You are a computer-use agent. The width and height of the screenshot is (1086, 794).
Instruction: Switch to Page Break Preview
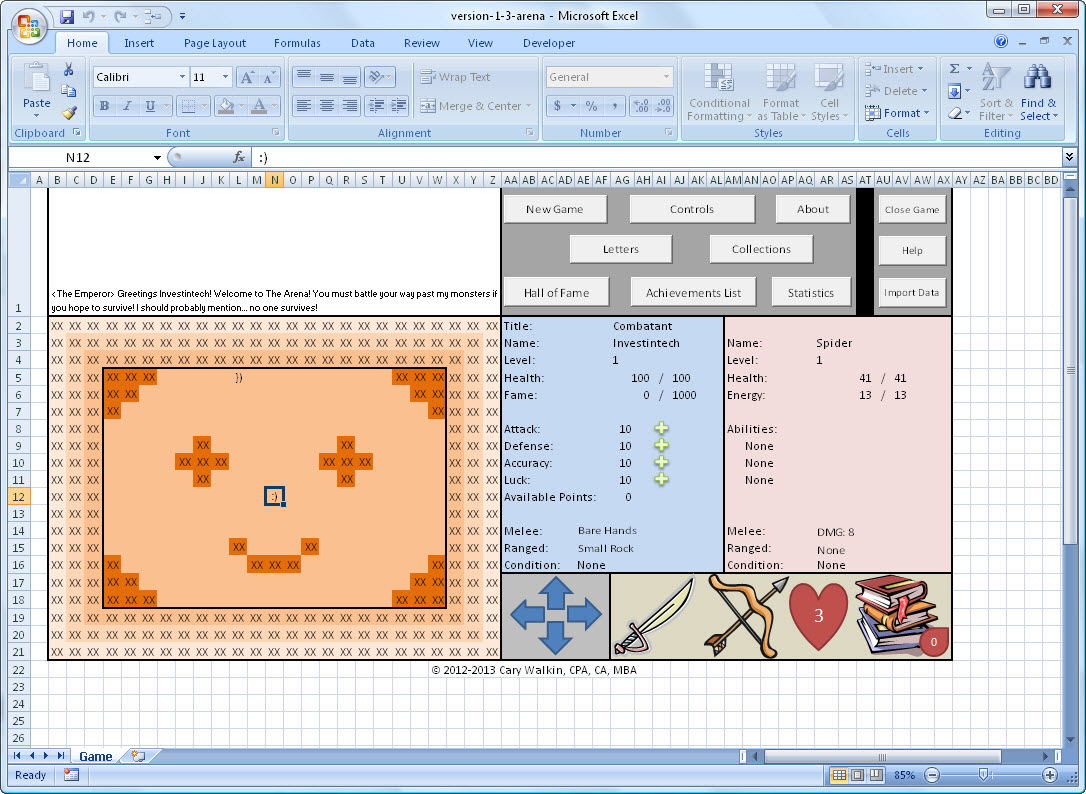pyautogui.click(x=877, y=775)
